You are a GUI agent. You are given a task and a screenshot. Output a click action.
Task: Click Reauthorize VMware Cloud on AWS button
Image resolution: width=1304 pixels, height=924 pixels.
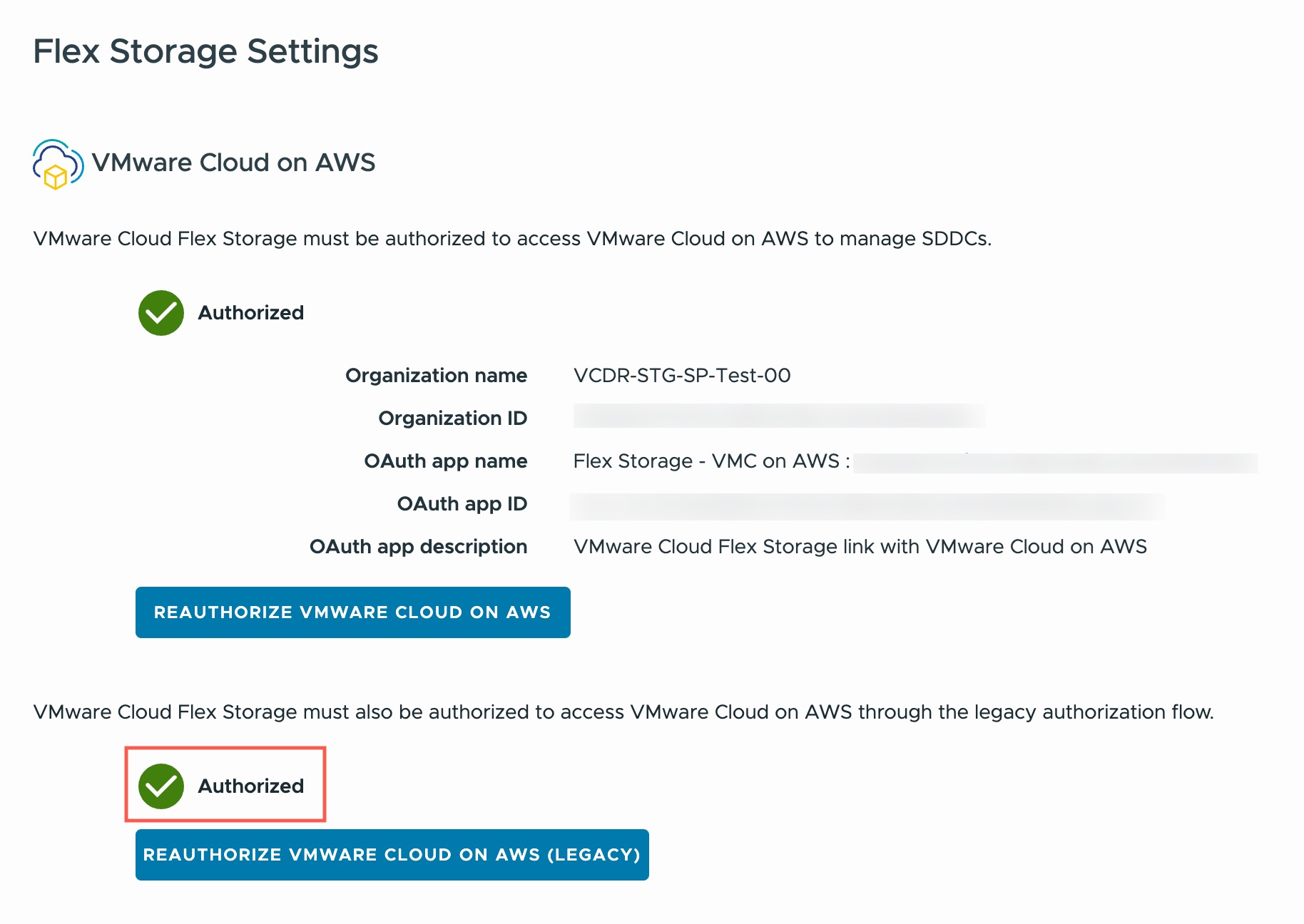coord(353,612)
